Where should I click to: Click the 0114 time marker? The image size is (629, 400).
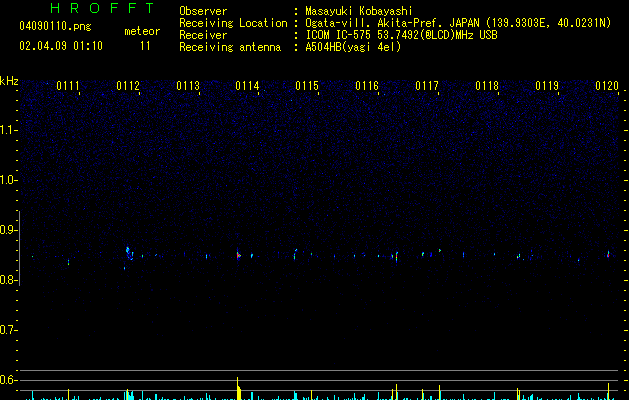click(247, 86)
